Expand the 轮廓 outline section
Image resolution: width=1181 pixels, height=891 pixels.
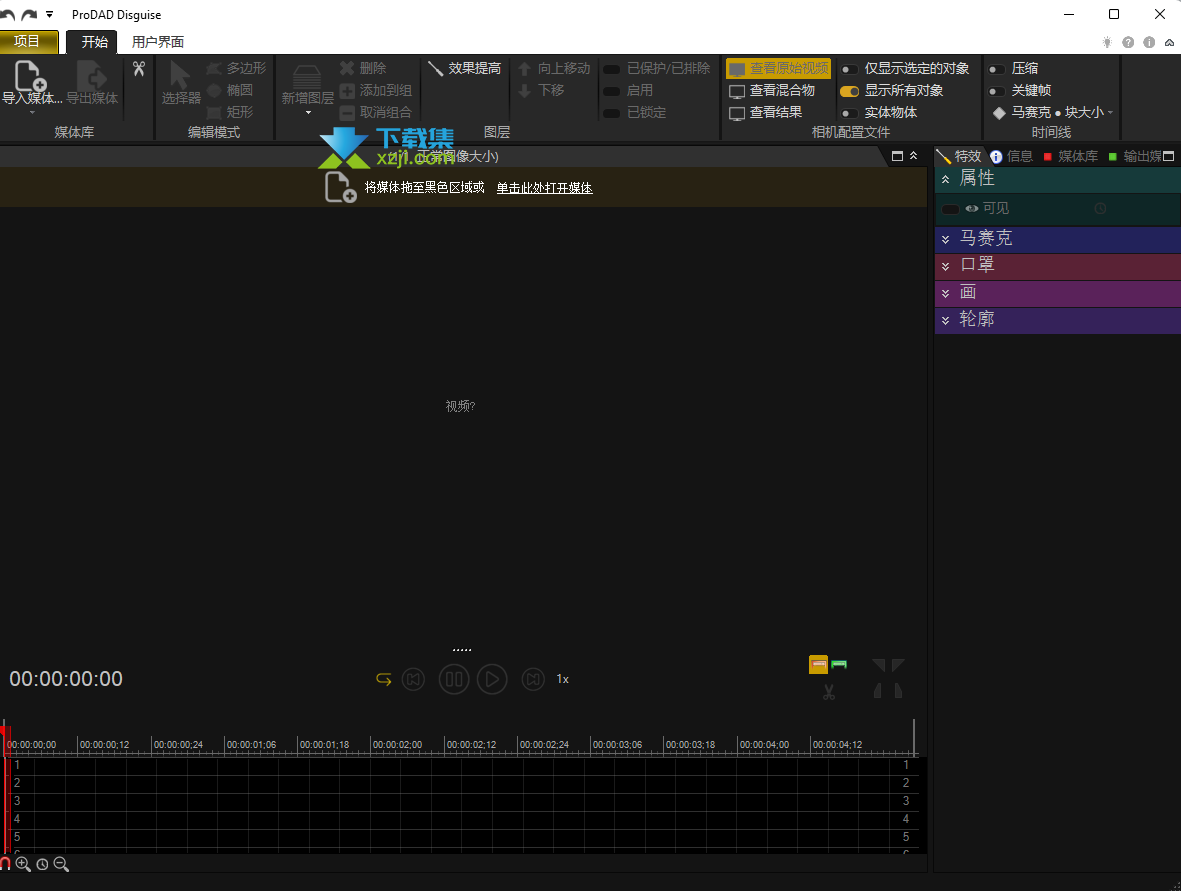(945, 320)
